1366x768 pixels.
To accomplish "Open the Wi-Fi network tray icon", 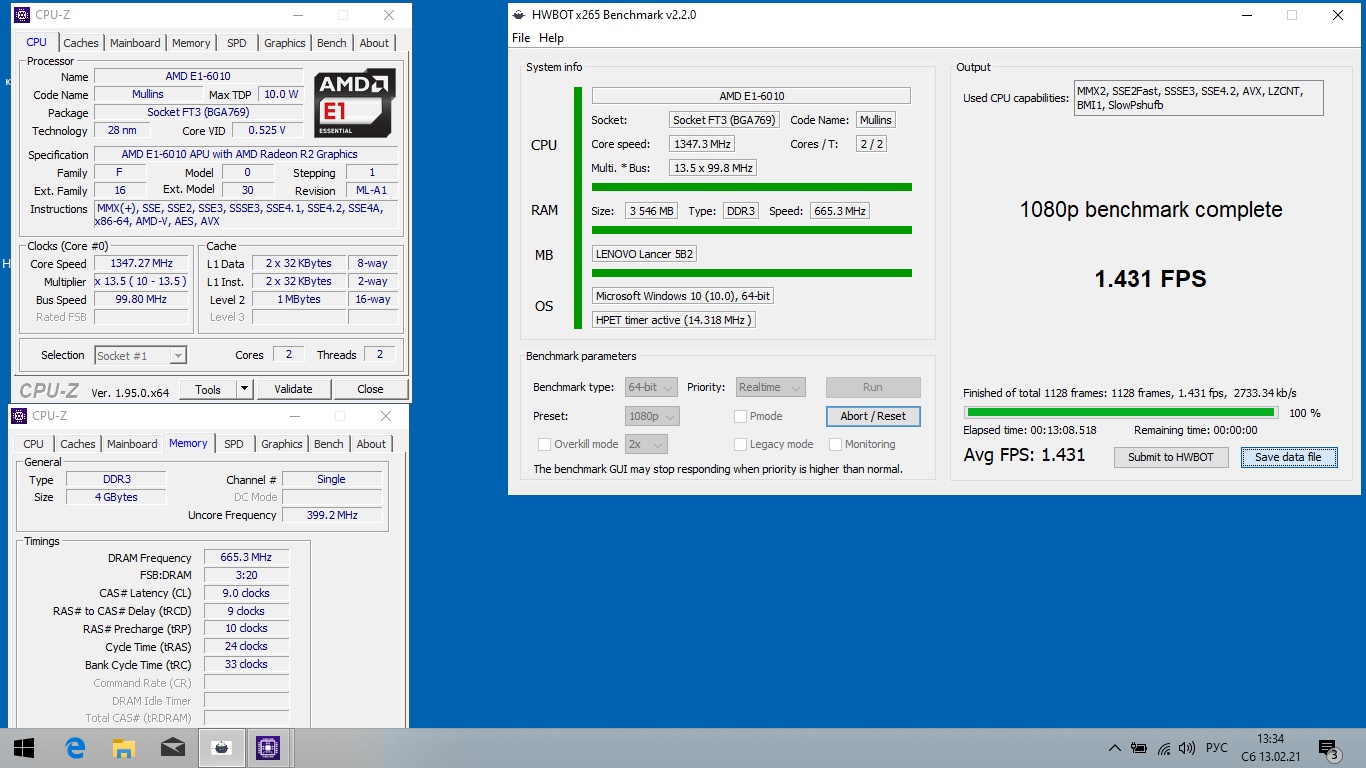I will 1163,748.
